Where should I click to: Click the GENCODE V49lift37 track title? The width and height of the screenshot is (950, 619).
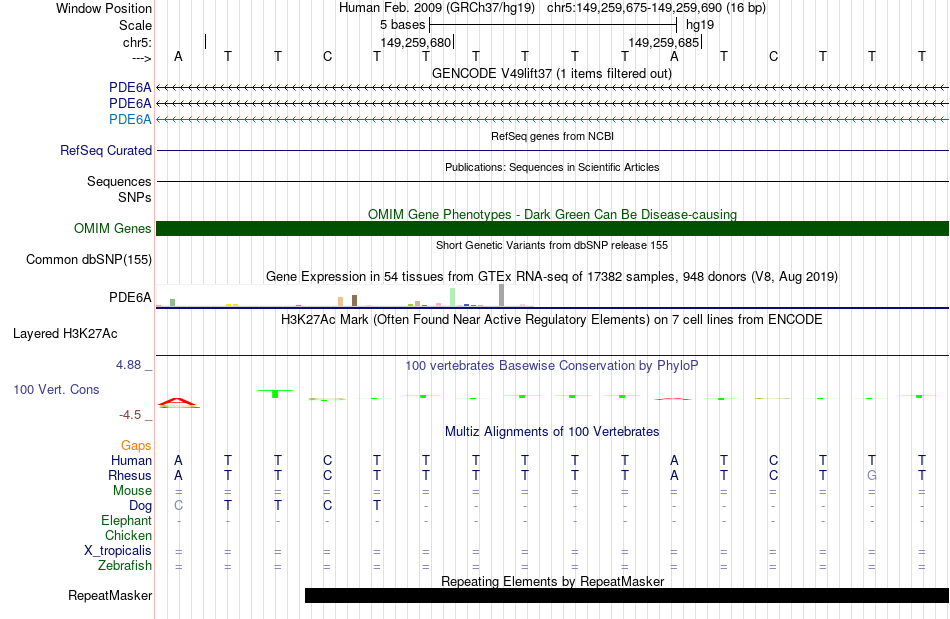[551, 74]
